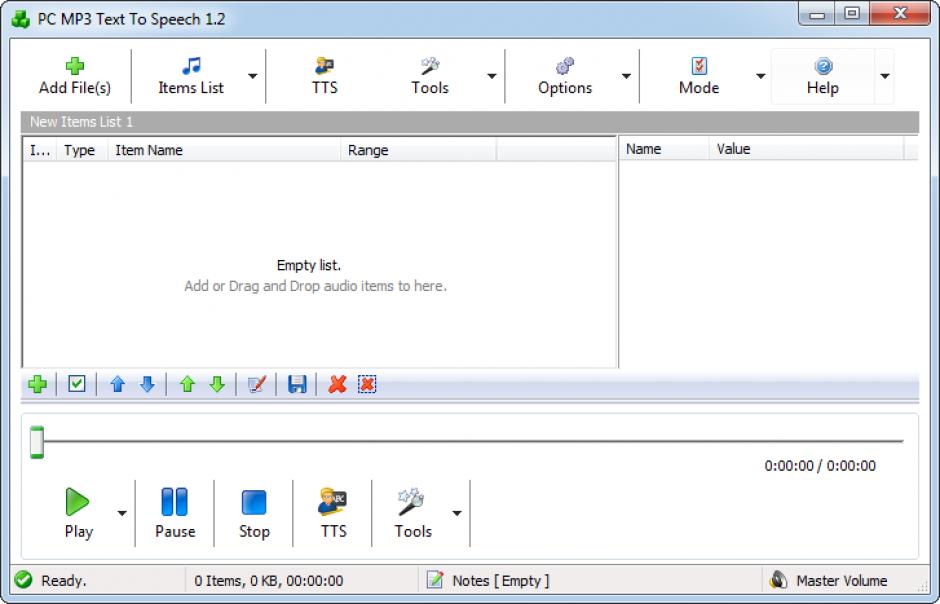Stop playback with the Stop button
The image size is (940, 604).
tap(254, 513)
